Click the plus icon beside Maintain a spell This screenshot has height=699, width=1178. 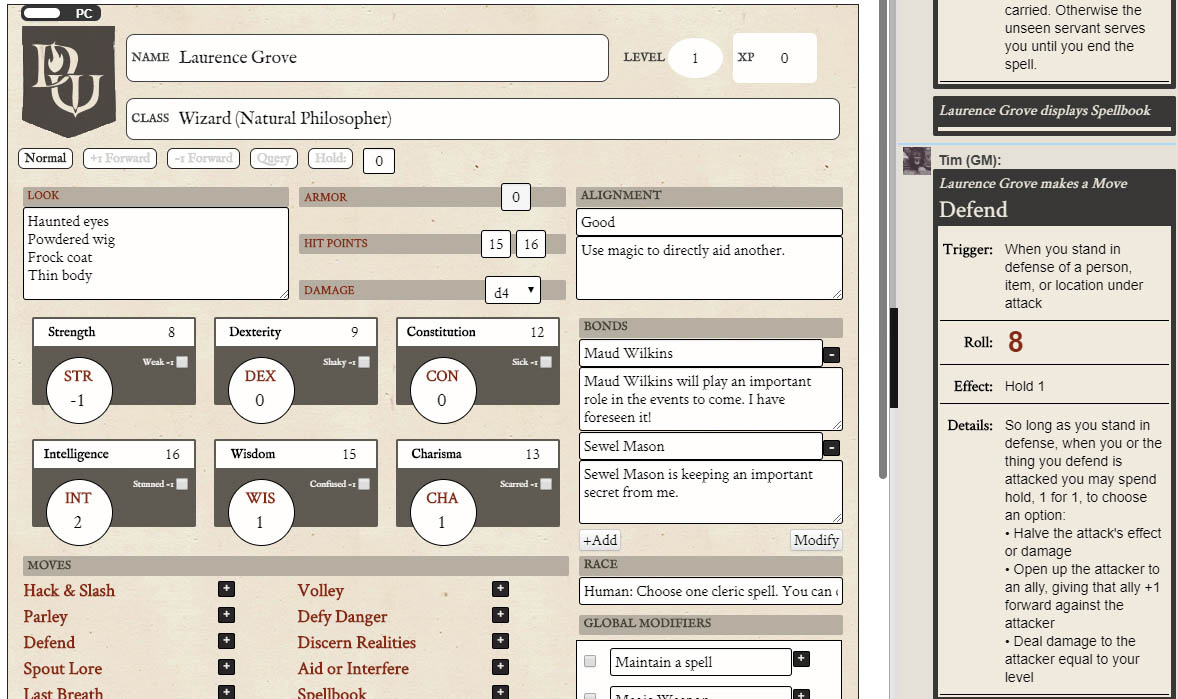tap(801, 660)
